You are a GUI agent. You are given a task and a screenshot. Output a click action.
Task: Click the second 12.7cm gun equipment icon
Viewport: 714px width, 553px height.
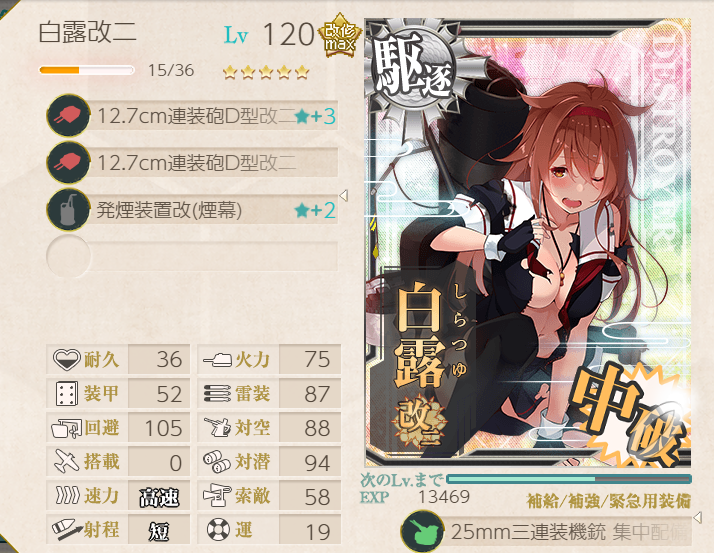68,163
